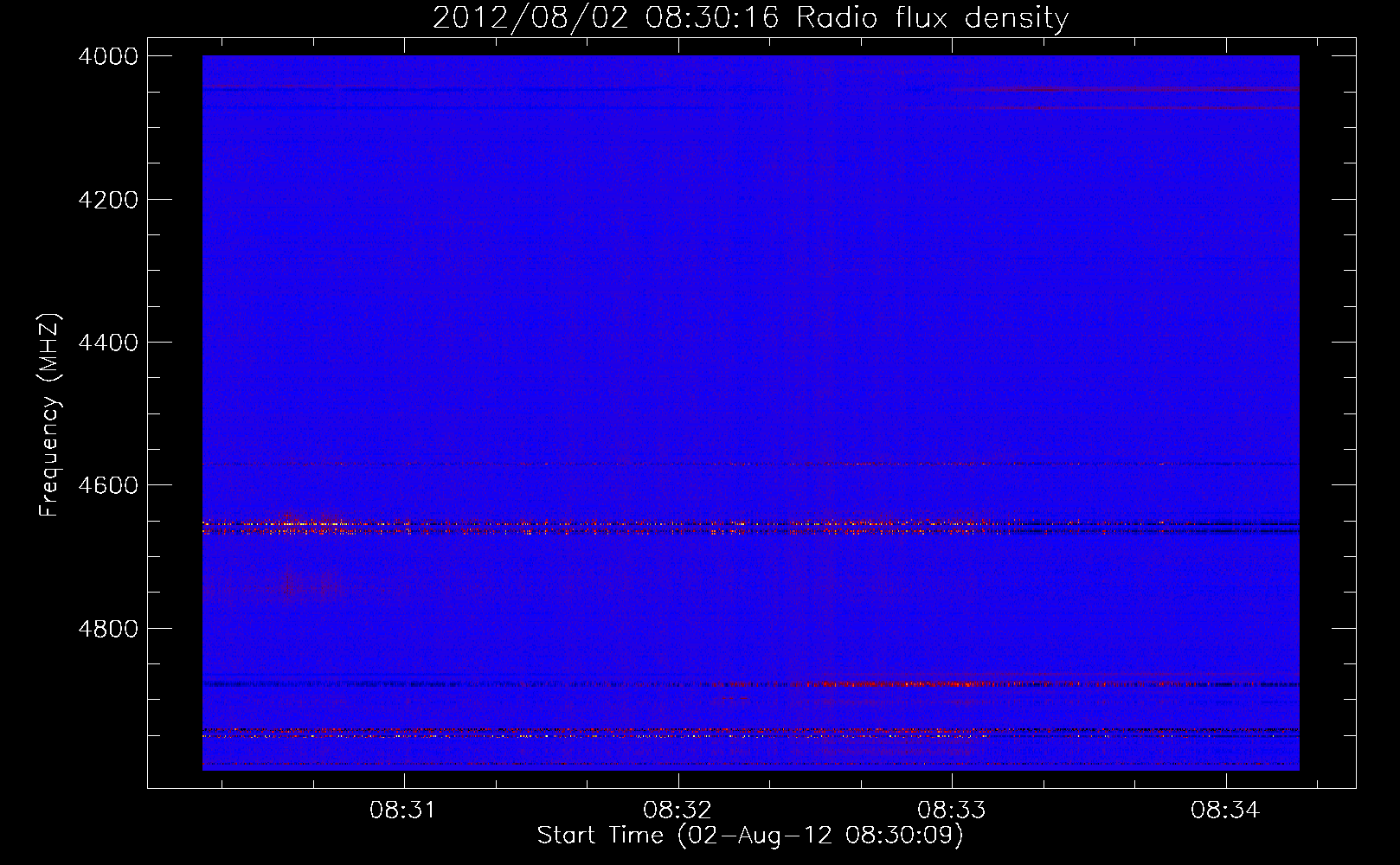Click the 4800 frequency tick label
The width and height of the screenshot is (1400, 865).
(108, 629)
